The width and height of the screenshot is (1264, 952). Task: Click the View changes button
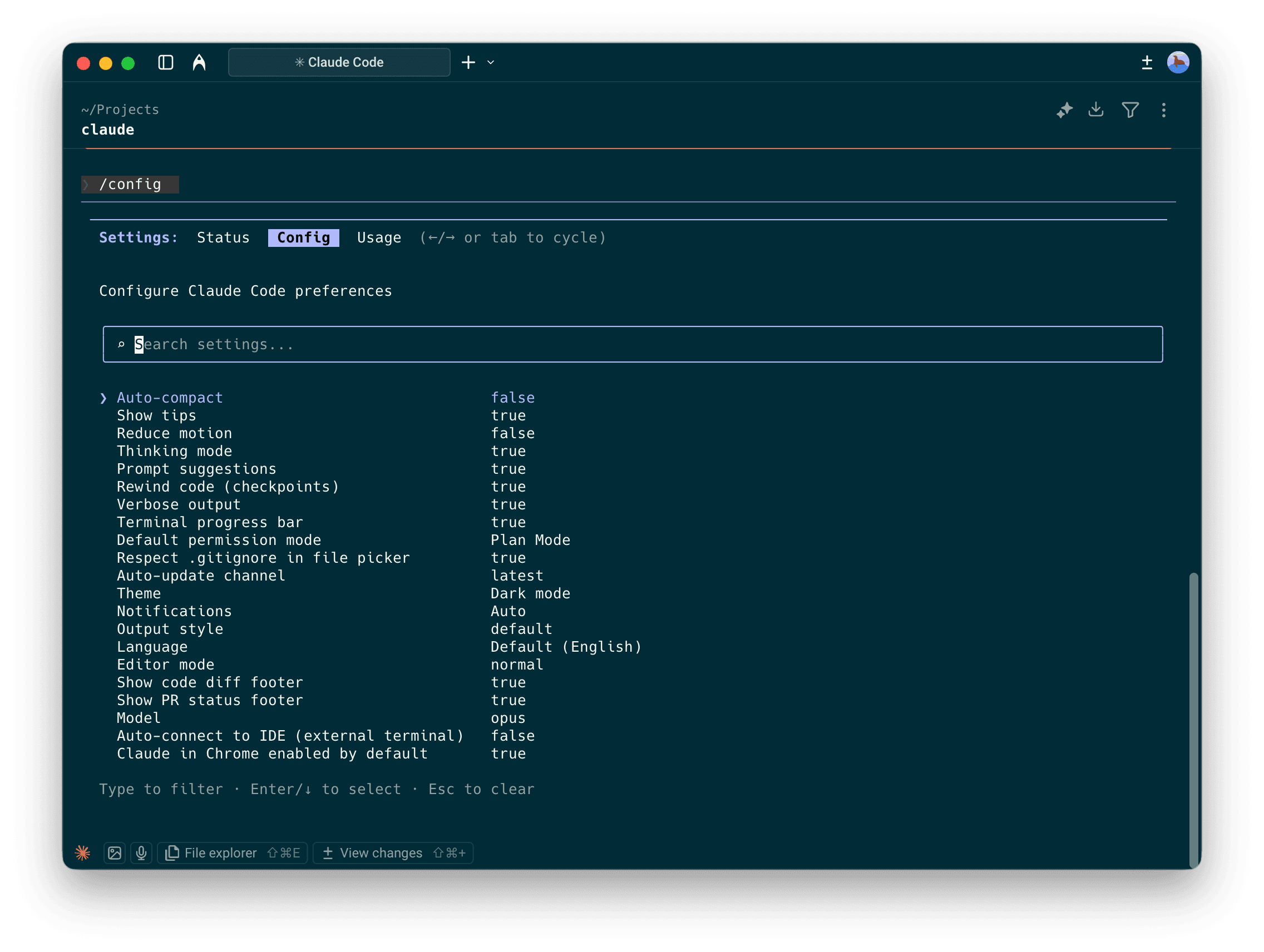click(393, 852)
